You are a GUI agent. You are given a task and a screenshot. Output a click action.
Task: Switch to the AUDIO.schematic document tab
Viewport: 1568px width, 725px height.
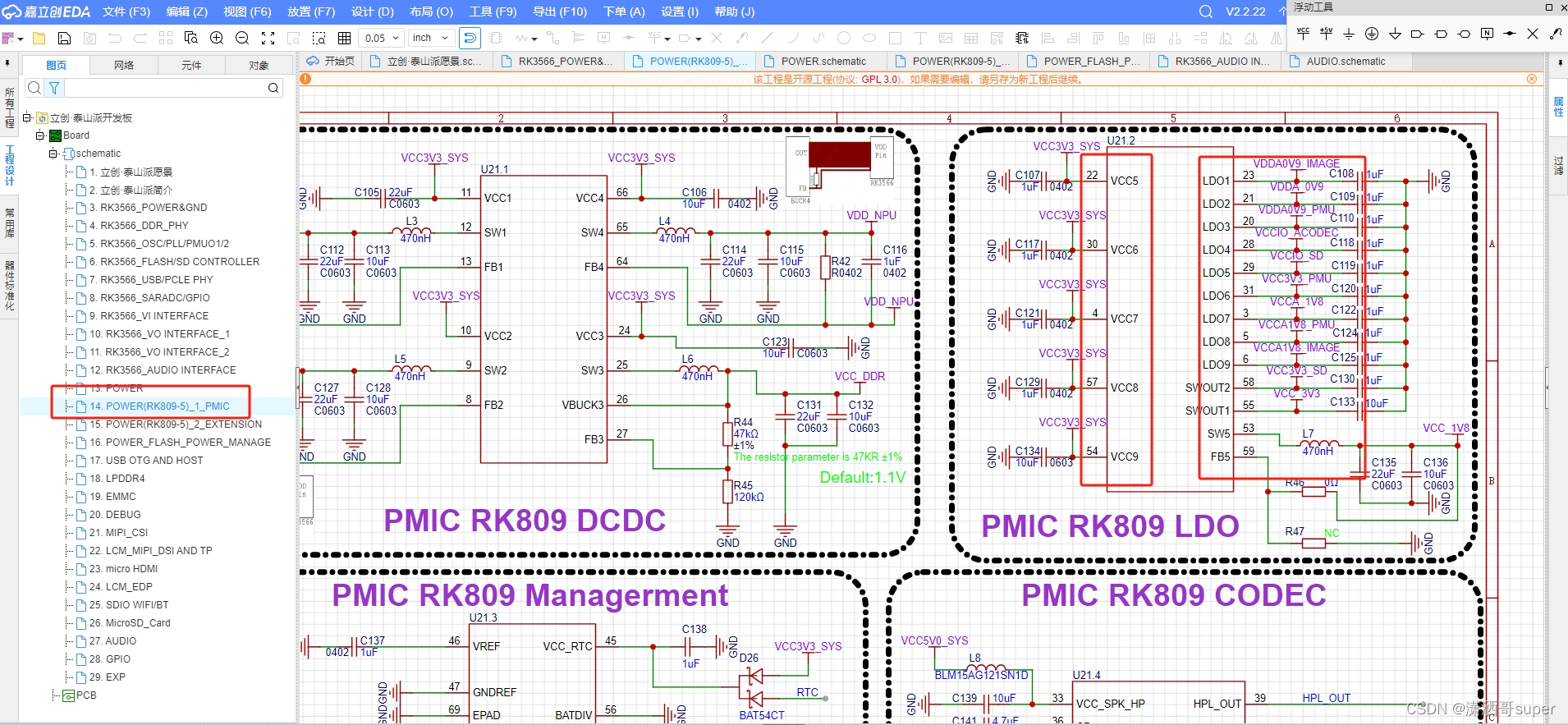click(x=1346, y=61)
